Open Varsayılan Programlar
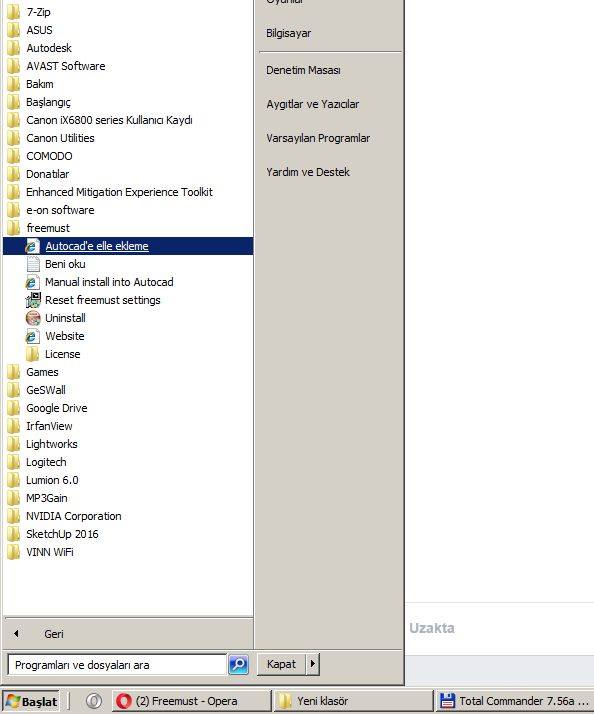594x714 pixels. (318, 138)
